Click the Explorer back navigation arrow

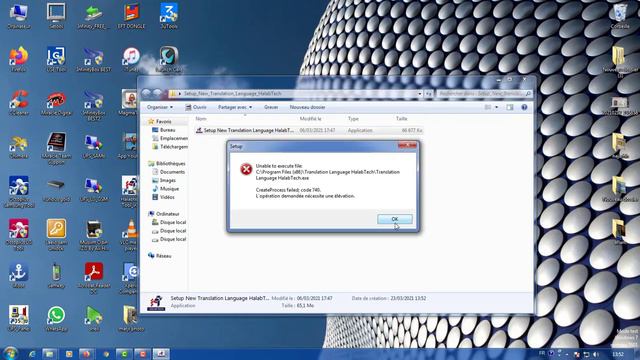pos(146,93)
